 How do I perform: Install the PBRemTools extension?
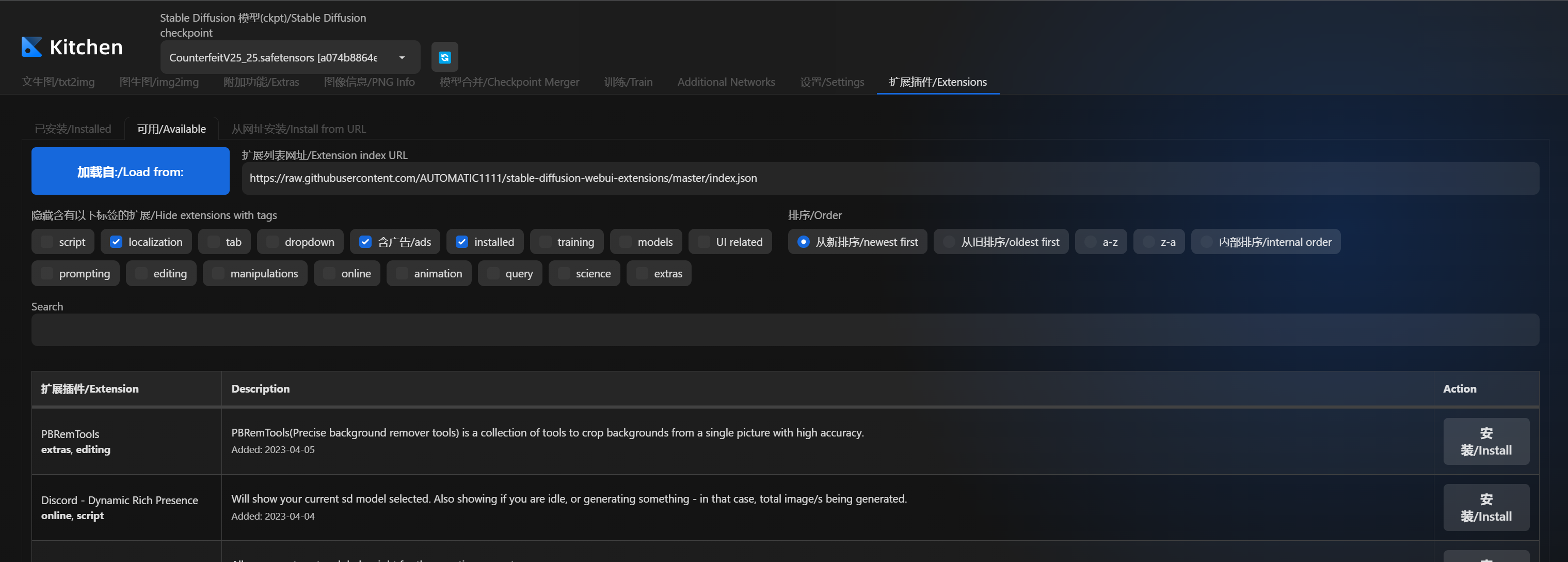click(1486, 442)
